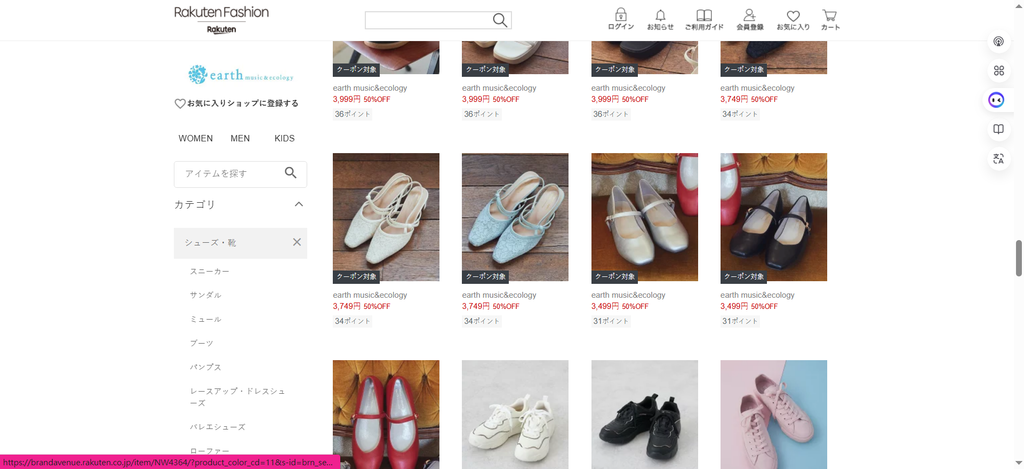This screenshot has width=1024, height=469.
Task: Open the スニーカー category link
Action: point(210,271)
